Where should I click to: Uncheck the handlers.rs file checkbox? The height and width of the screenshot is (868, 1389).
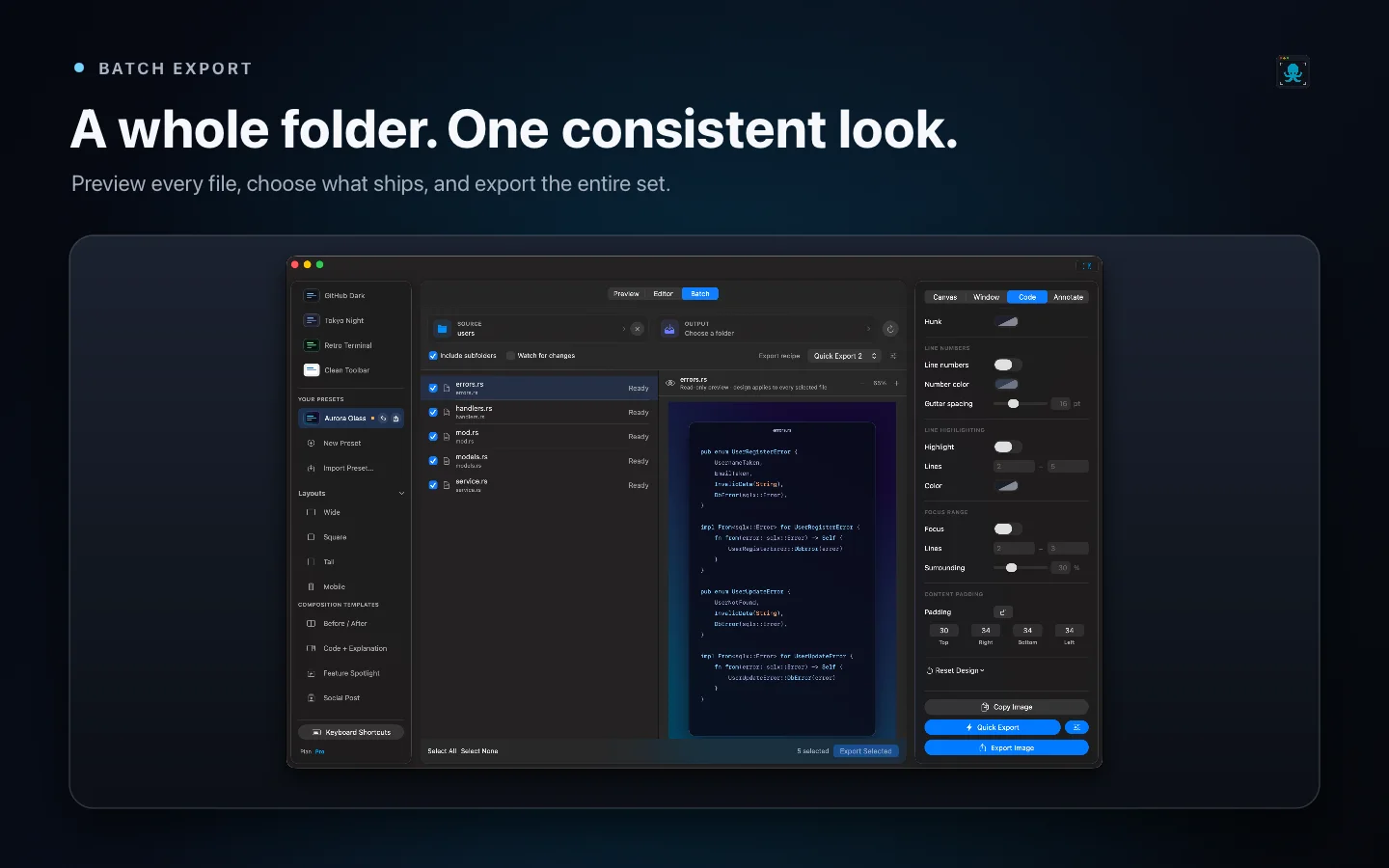[x=433, y=413]
